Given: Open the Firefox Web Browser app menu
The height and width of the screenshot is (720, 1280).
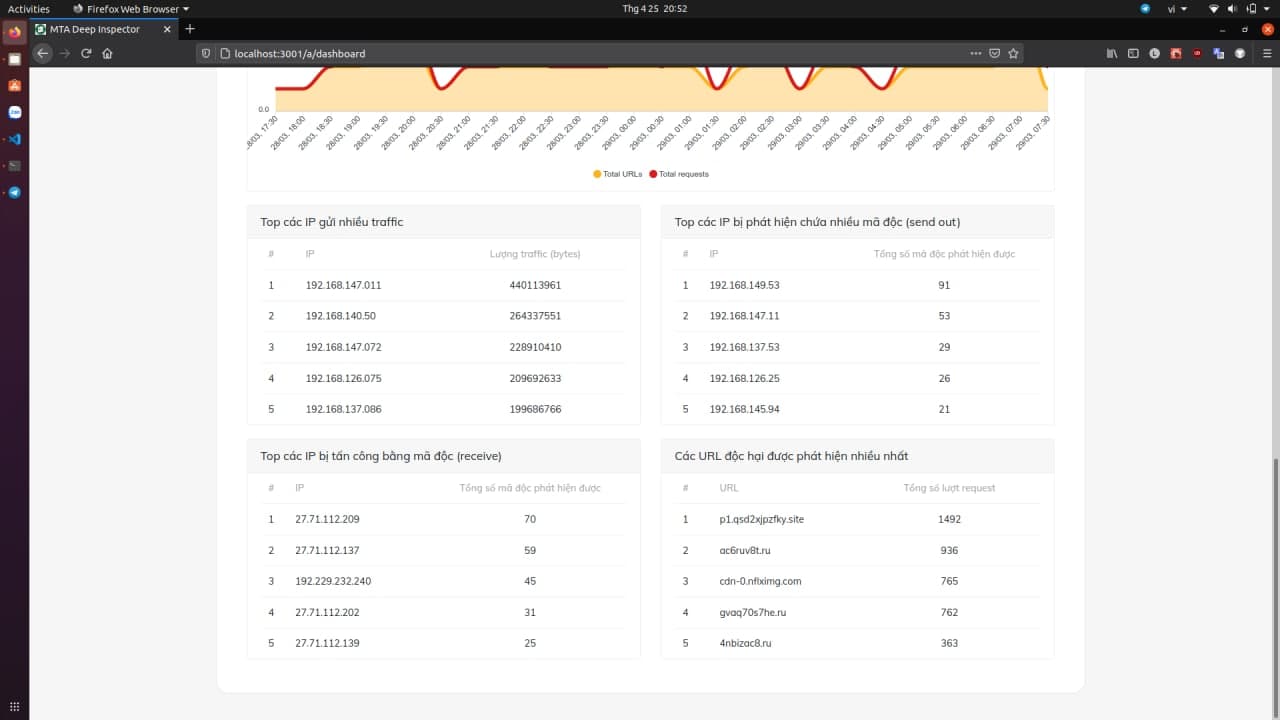Looking at the screenshot, I should tap(131, 8).
